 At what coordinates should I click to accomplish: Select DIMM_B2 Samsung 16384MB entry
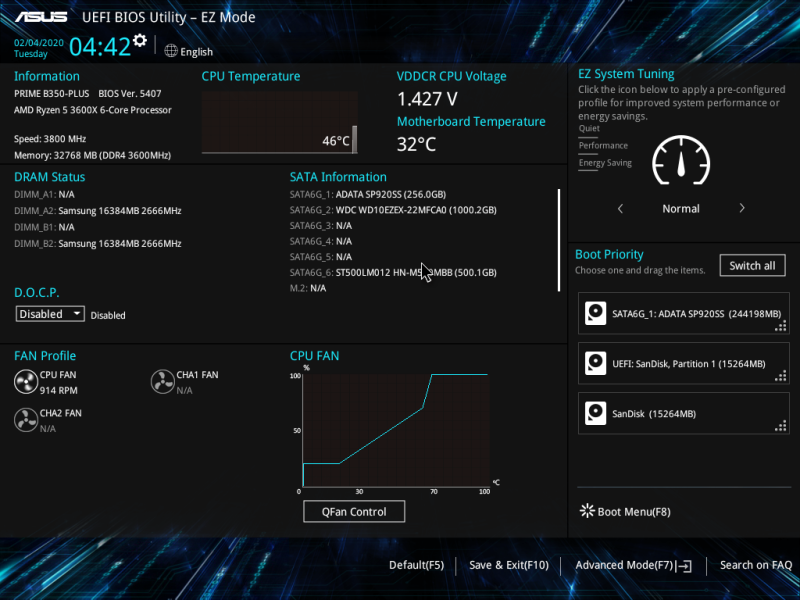97,244
